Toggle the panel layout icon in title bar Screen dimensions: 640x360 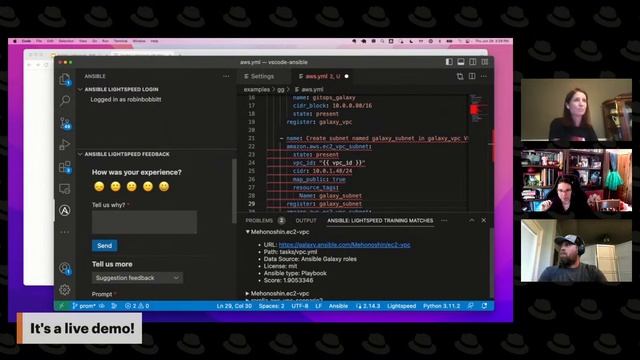click(x=461, y=62)
